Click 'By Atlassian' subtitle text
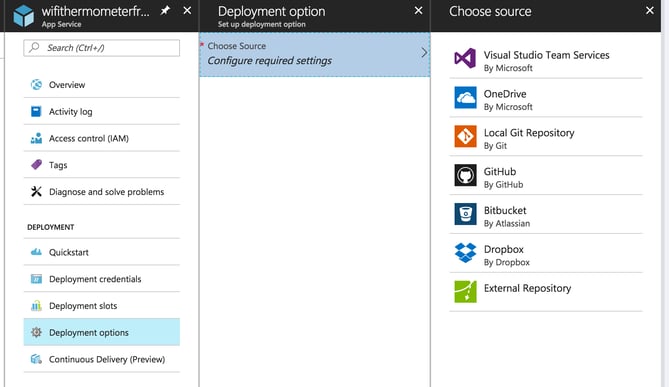 (x=506, y=223)
